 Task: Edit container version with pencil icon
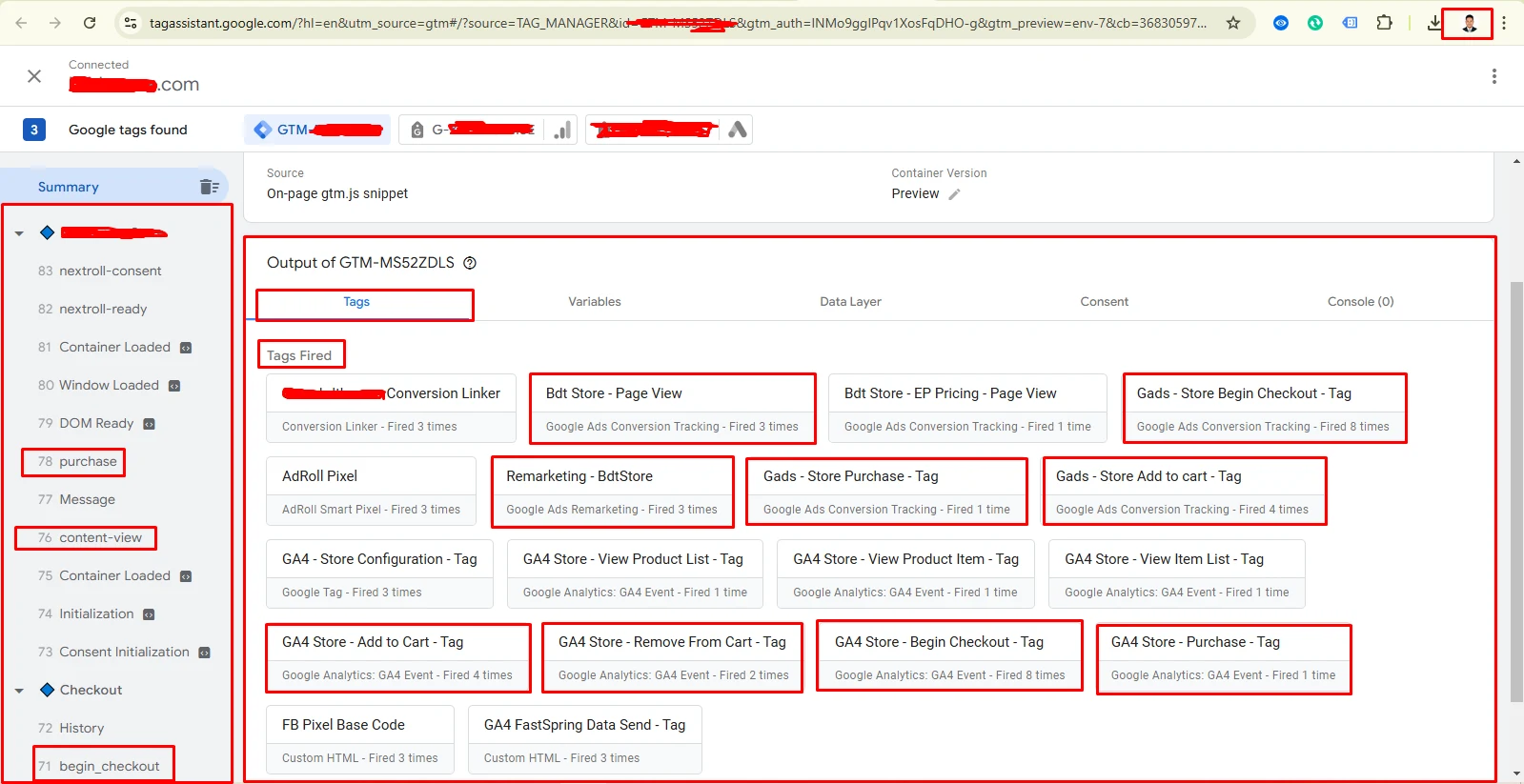pos(954,193)
